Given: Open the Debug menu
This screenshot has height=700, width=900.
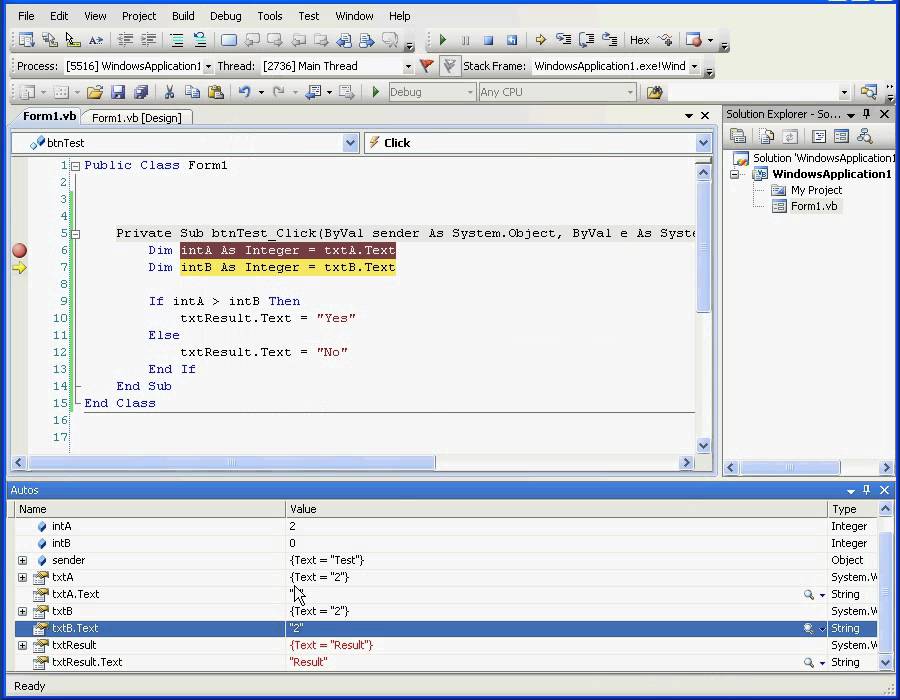Looking at the screenshot, I should pyautogui.click(x=225, y=16).
